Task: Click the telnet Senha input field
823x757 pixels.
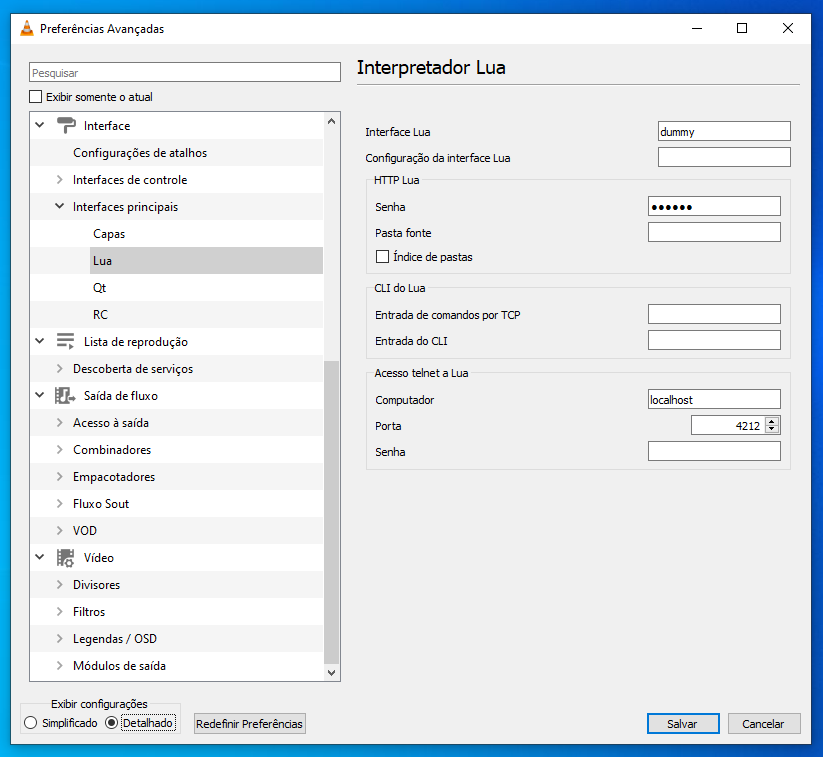Action: (x=714, y=451)
